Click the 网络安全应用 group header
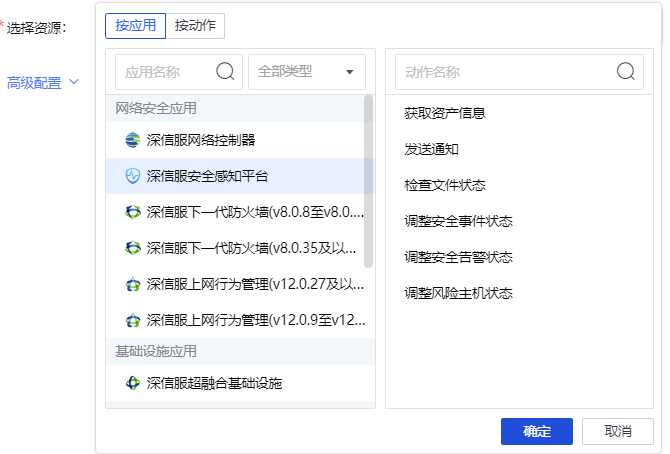670x454 pixels. (x=235, y=108)
